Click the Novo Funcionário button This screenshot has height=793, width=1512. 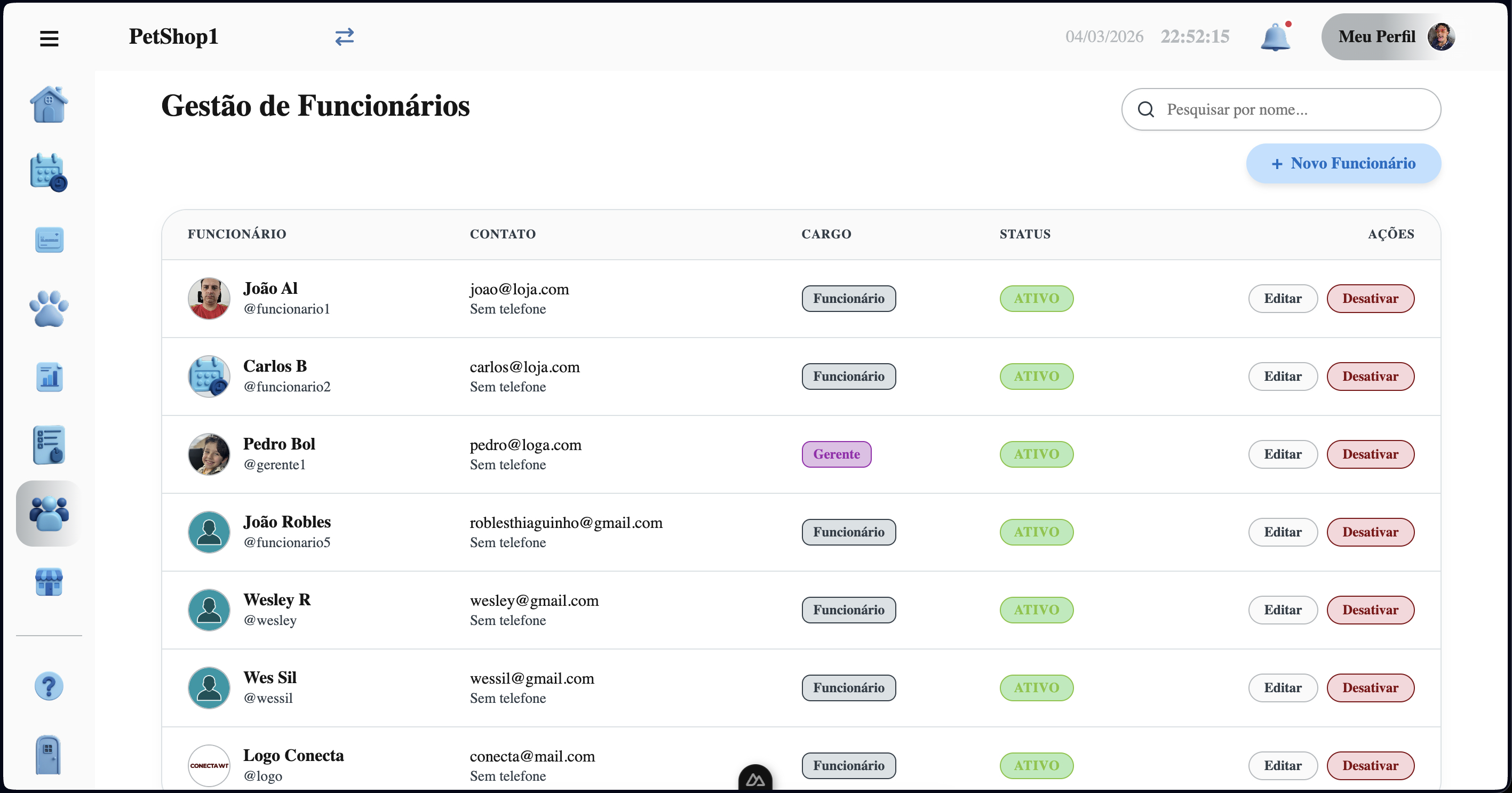pyautogui.click(x=1343, y=163)
